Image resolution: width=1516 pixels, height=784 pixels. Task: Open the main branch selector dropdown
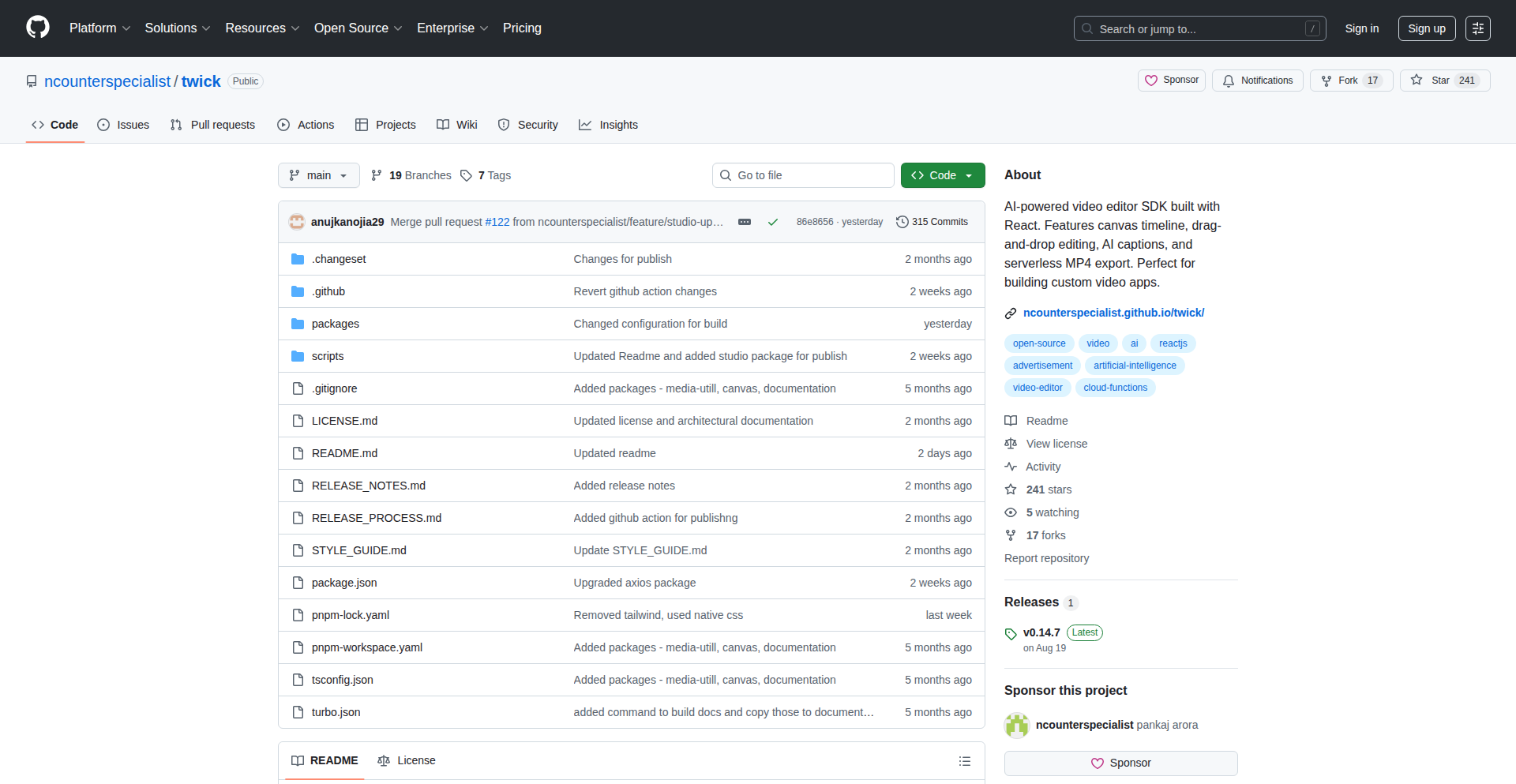tap(319, 175)
